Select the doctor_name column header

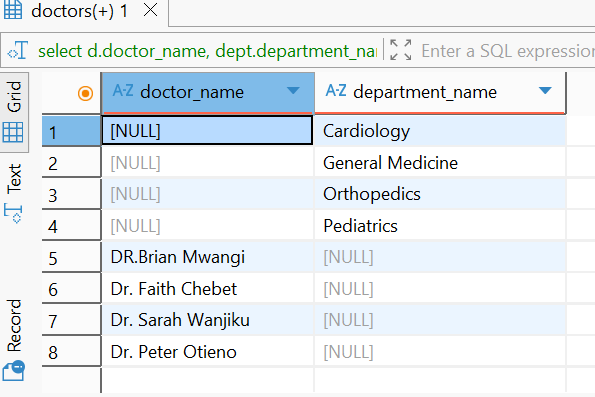point(208,93)
